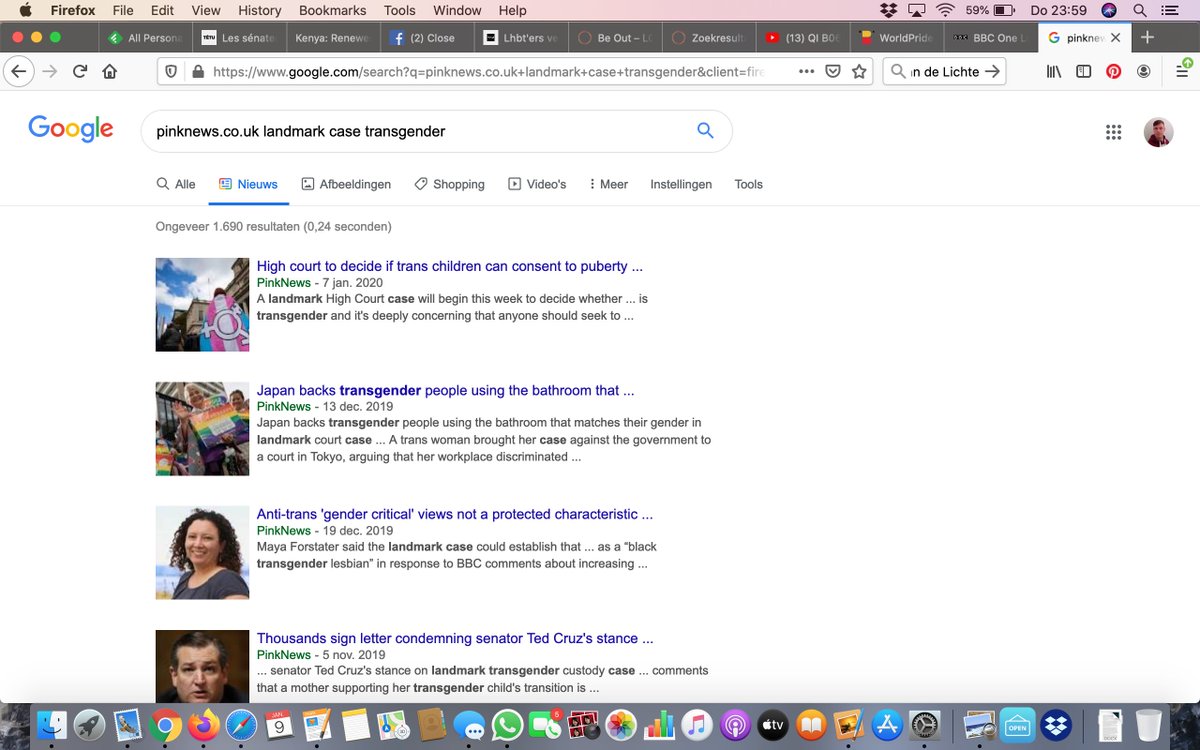
Task: Go to Google homepage via logo
Action: click(71, 130)
